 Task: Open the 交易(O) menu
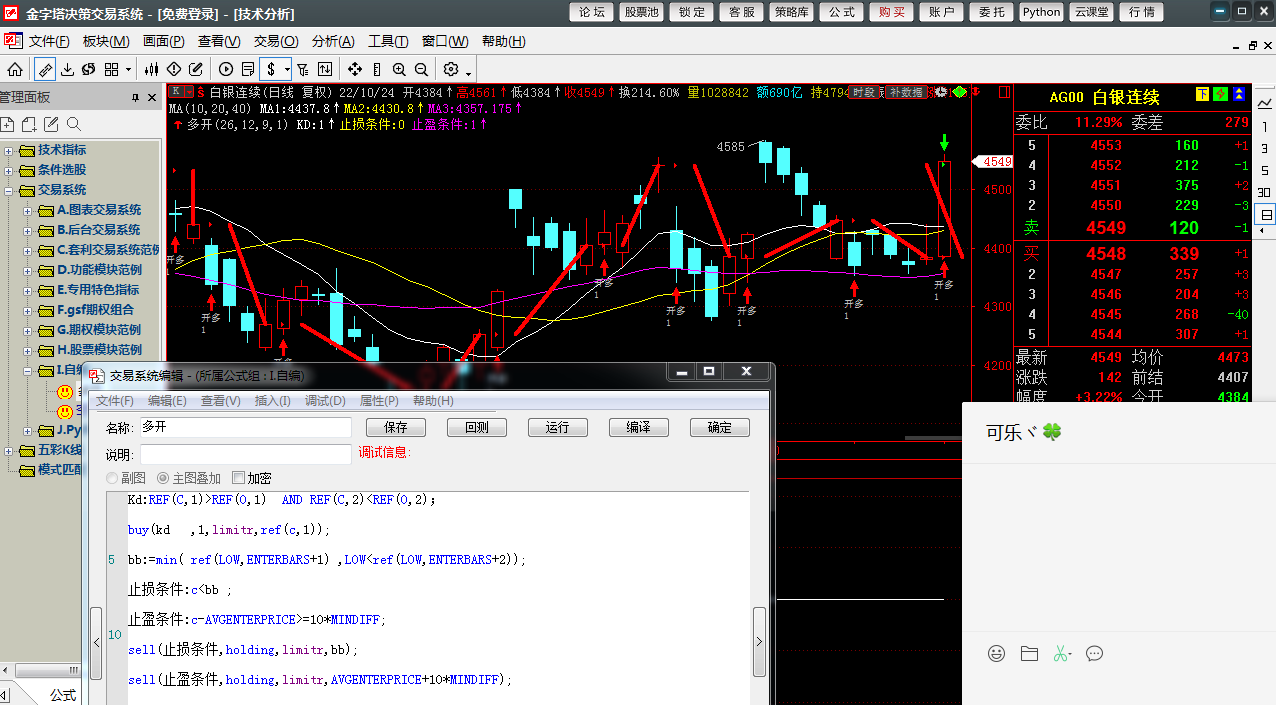[x=276, y=41]
